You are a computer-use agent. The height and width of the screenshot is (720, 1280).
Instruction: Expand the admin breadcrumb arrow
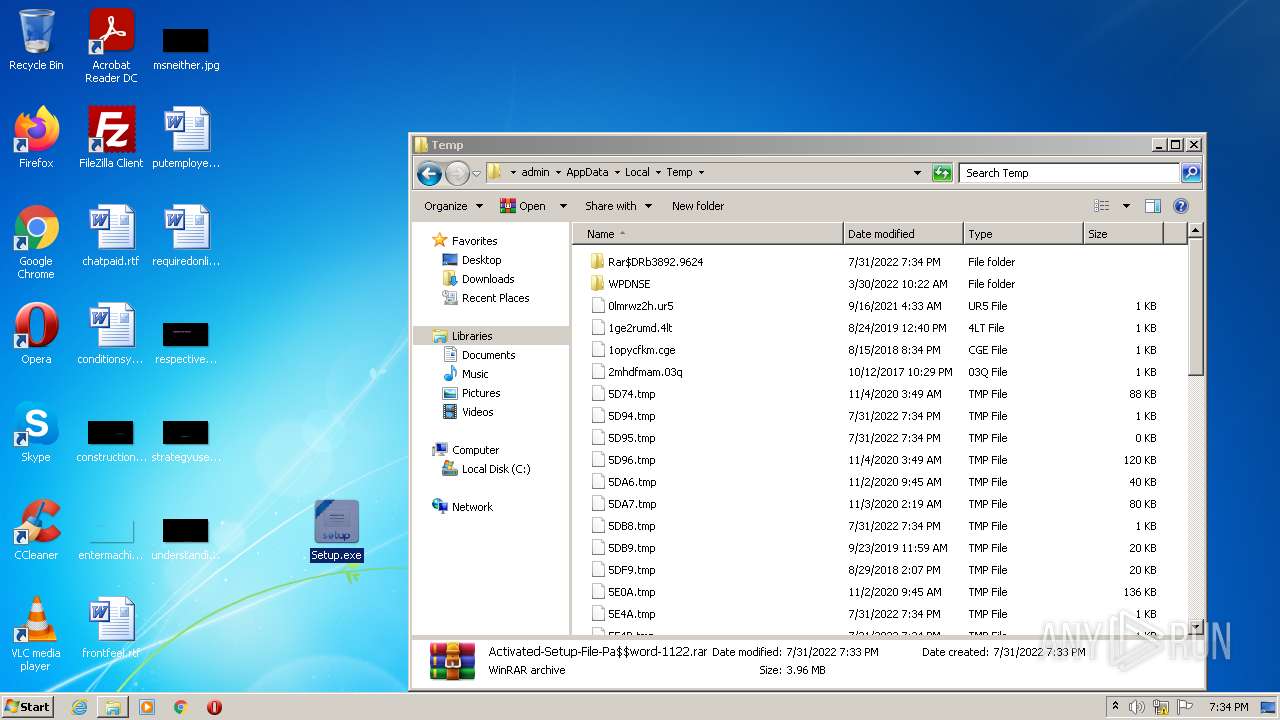[558, 173]
